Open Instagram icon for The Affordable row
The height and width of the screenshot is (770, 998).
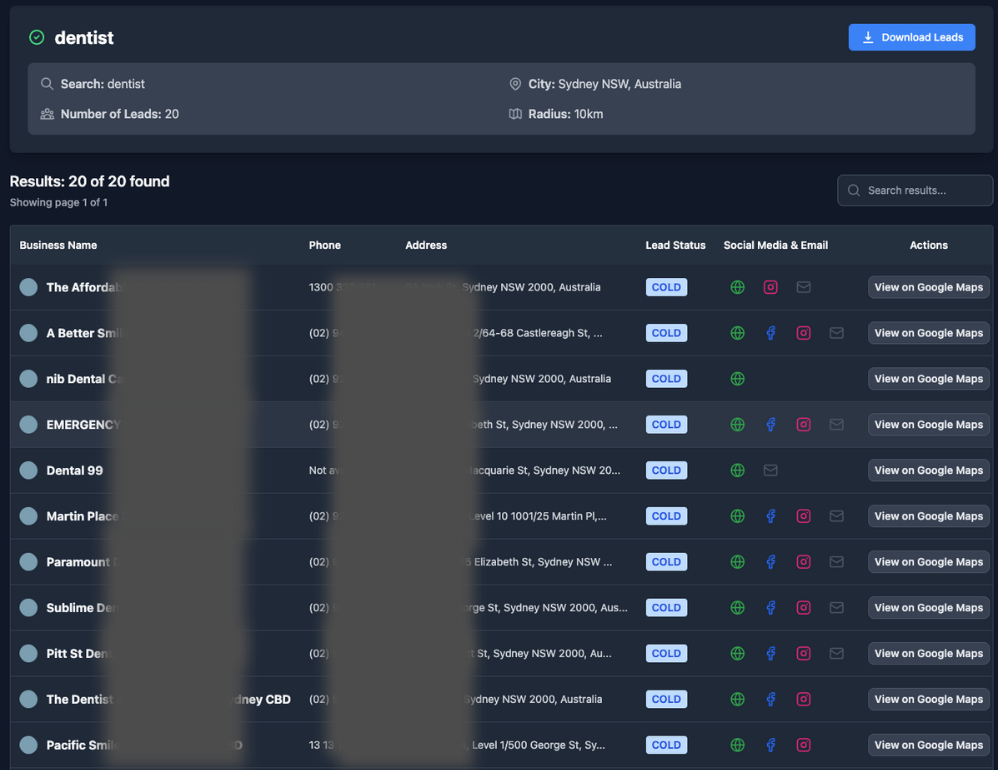point(770,287)
